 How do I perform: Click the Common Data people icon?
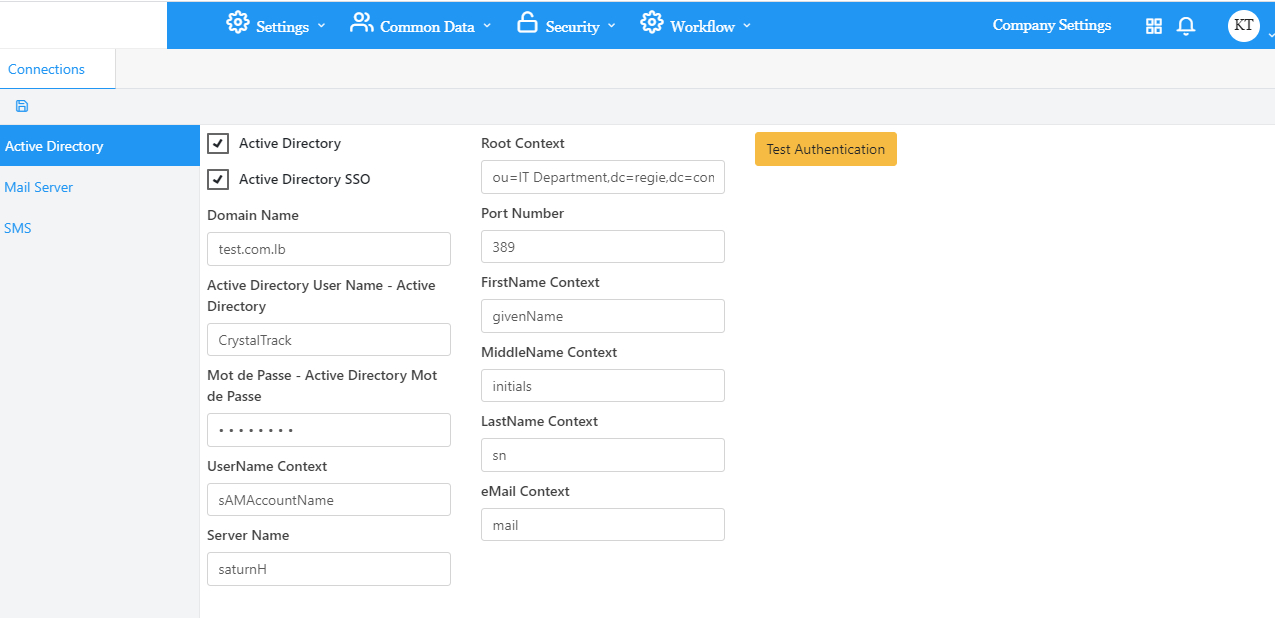tap(361, 23)
